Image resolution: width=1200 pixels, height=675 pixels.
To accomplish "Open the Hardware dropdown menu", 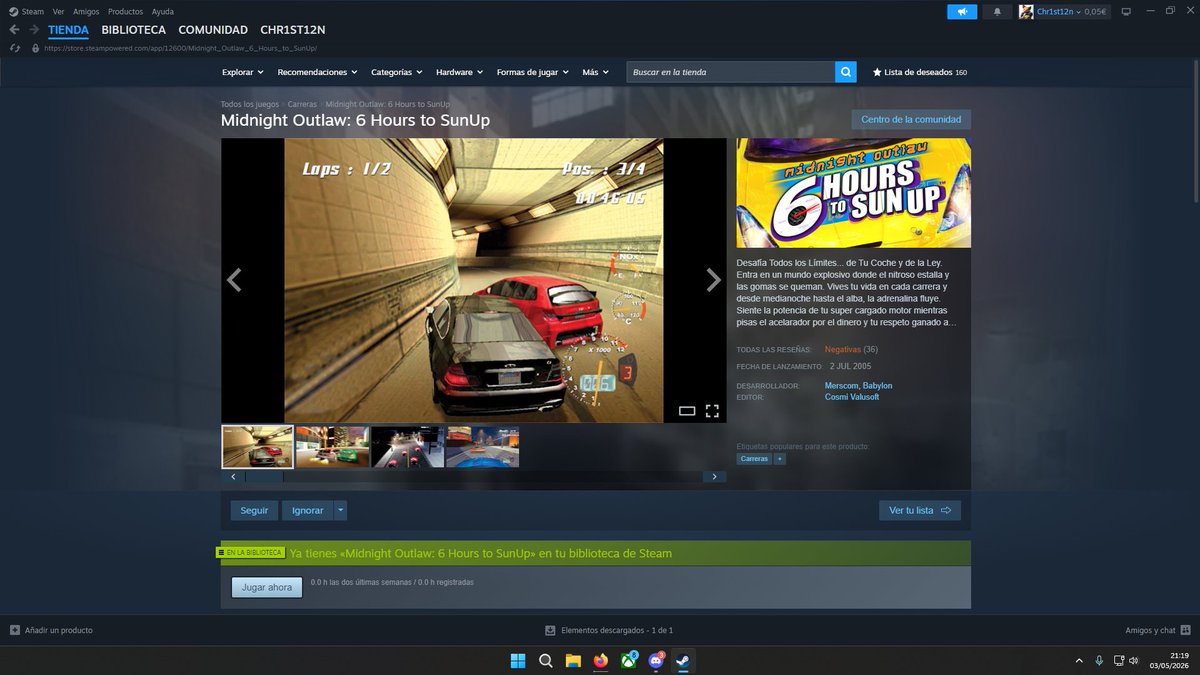I will (460, 72).
